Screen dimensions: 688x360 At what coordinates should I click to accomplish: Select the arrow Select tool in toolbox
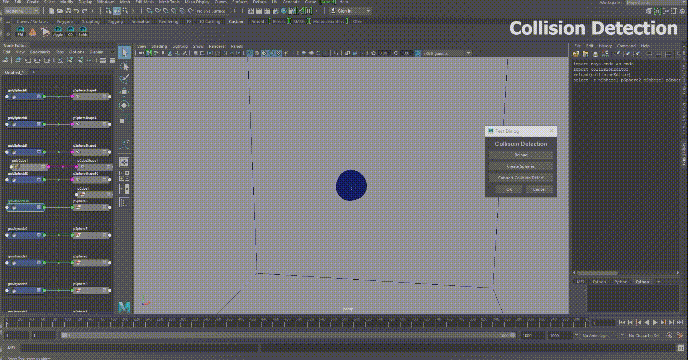pyautogui.click(x=125, y=53)
